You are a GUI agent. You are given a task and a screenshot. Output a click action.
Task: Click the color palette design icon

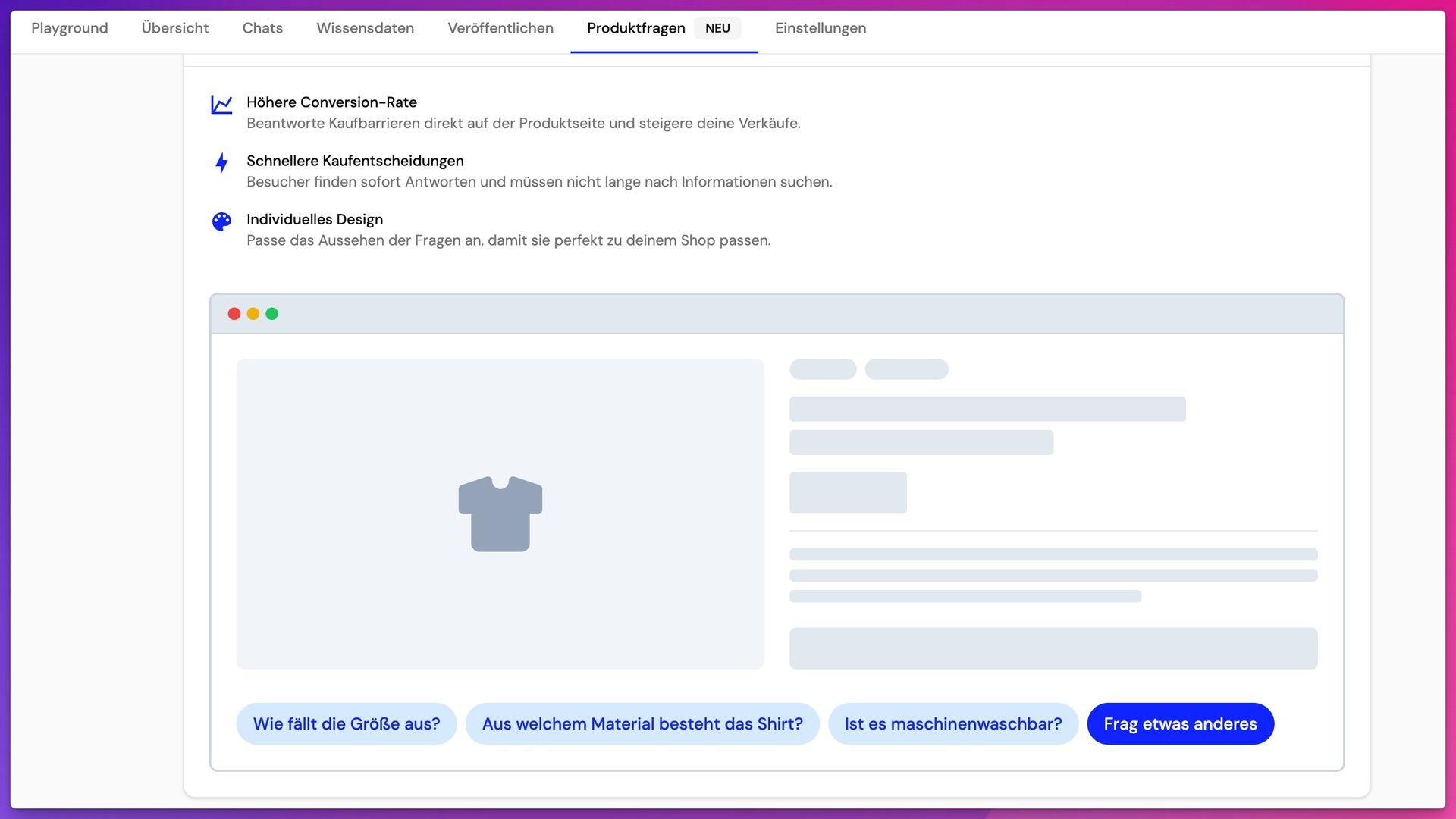pyautogui.click(x=221, y=221)
